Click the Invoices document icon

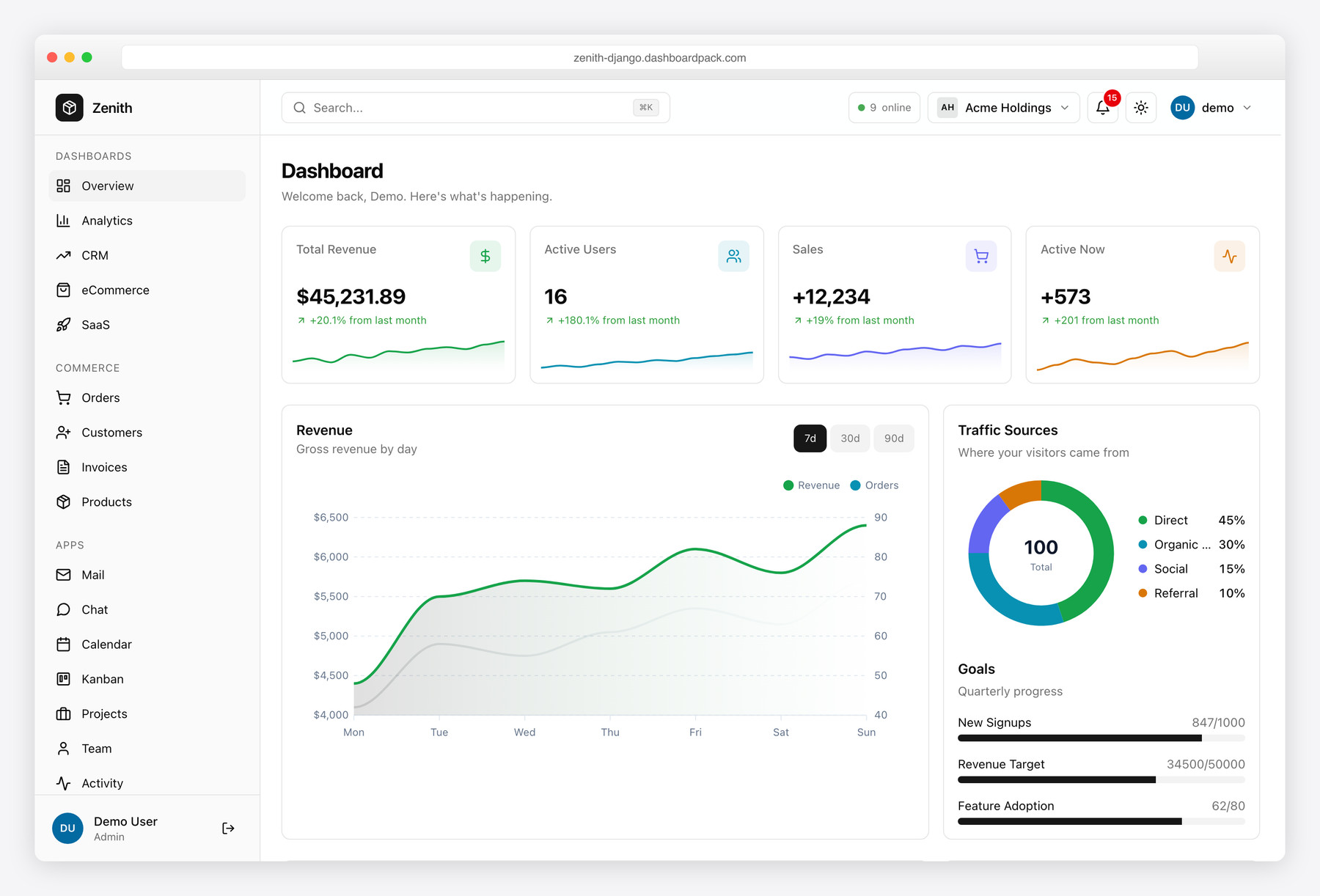64,467
